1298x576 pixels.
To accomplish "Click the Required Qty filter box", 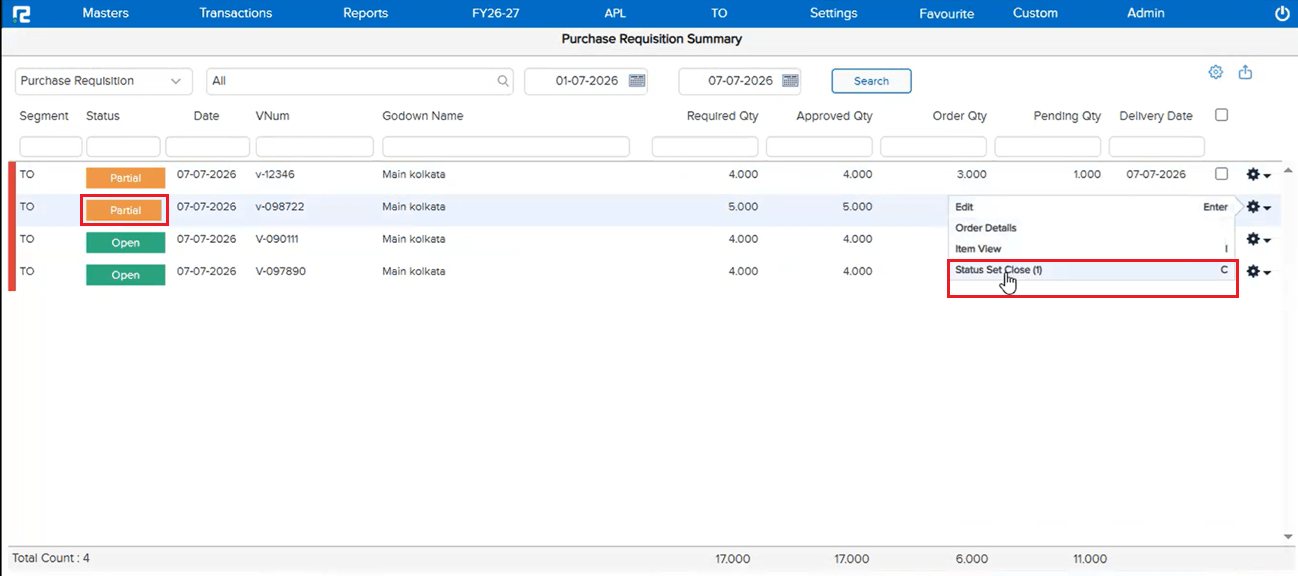I will coord(707,147).
